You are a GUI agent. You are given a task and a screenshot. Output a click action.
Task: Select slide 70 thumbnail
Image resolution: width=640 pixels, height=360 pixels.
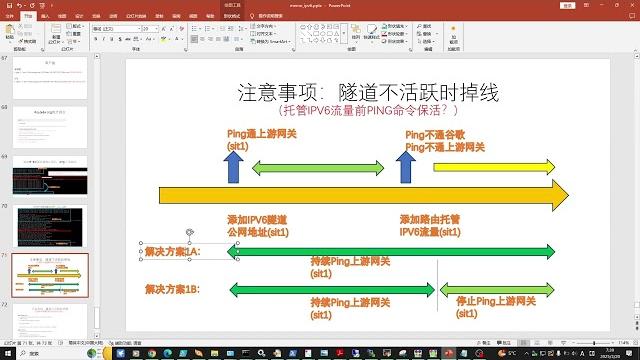[50, 226]
